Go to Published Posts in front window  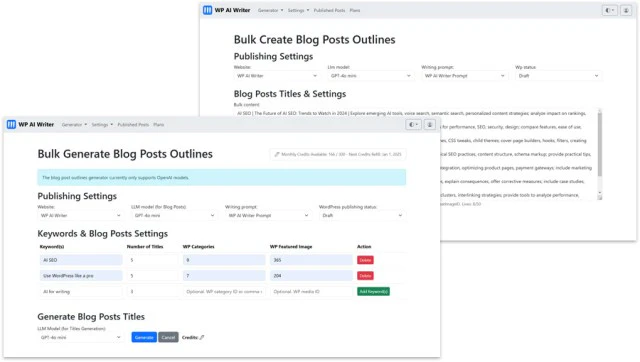click(133, 124)
